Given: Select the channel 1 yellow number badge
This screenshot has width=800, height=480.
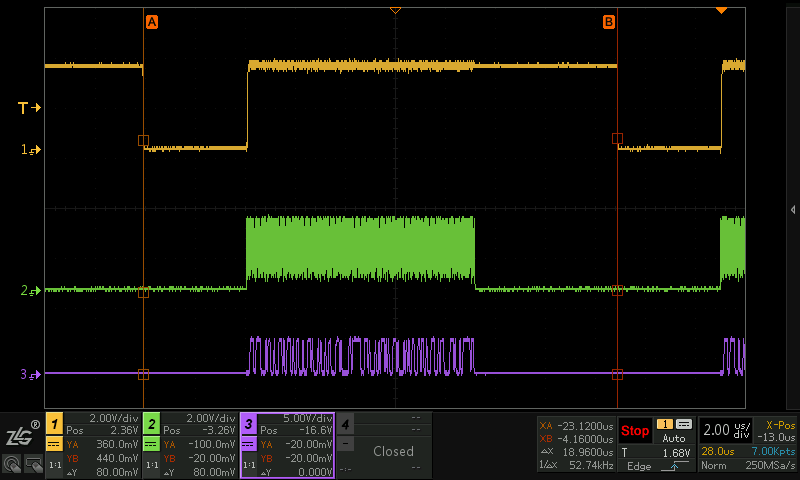Looking at the screenshot, I should pos(55,424).
